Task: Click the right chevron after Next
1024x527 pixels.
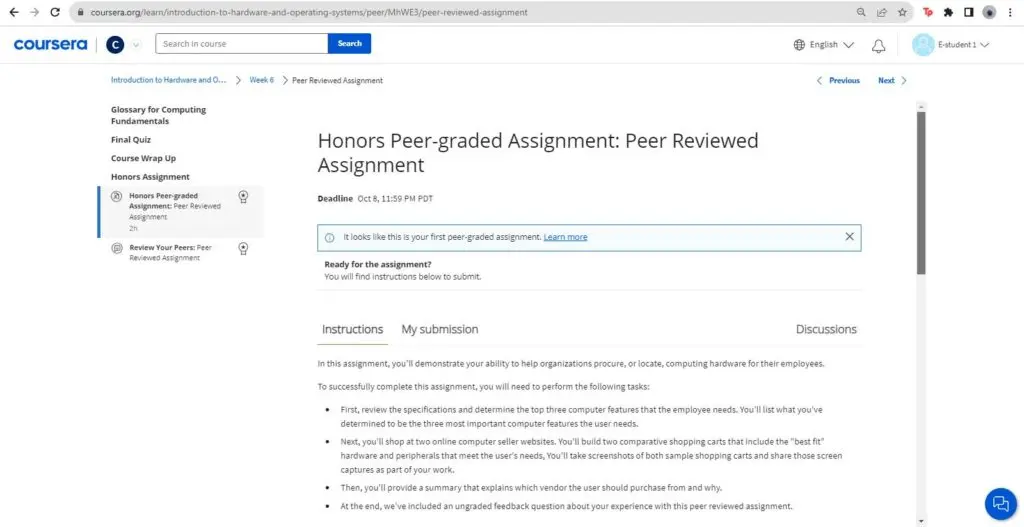Action: [x=904, y=80]
